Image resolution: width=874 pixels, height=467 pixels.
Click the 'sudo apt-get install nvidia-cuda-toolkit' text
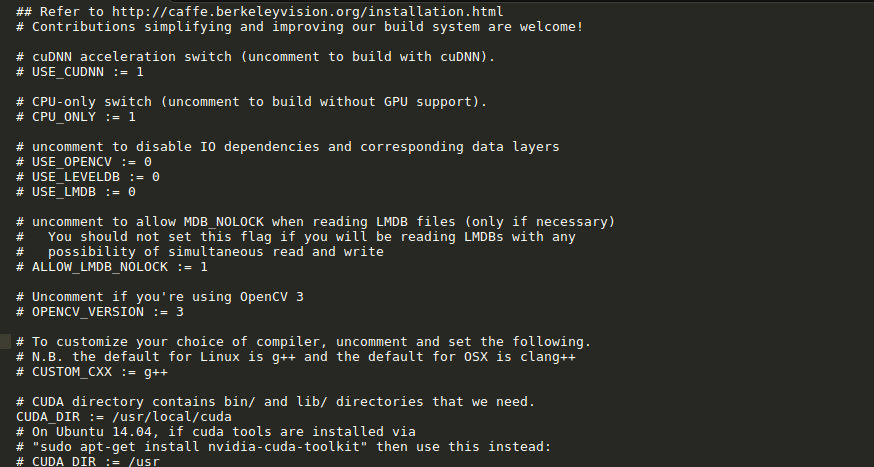200,447
